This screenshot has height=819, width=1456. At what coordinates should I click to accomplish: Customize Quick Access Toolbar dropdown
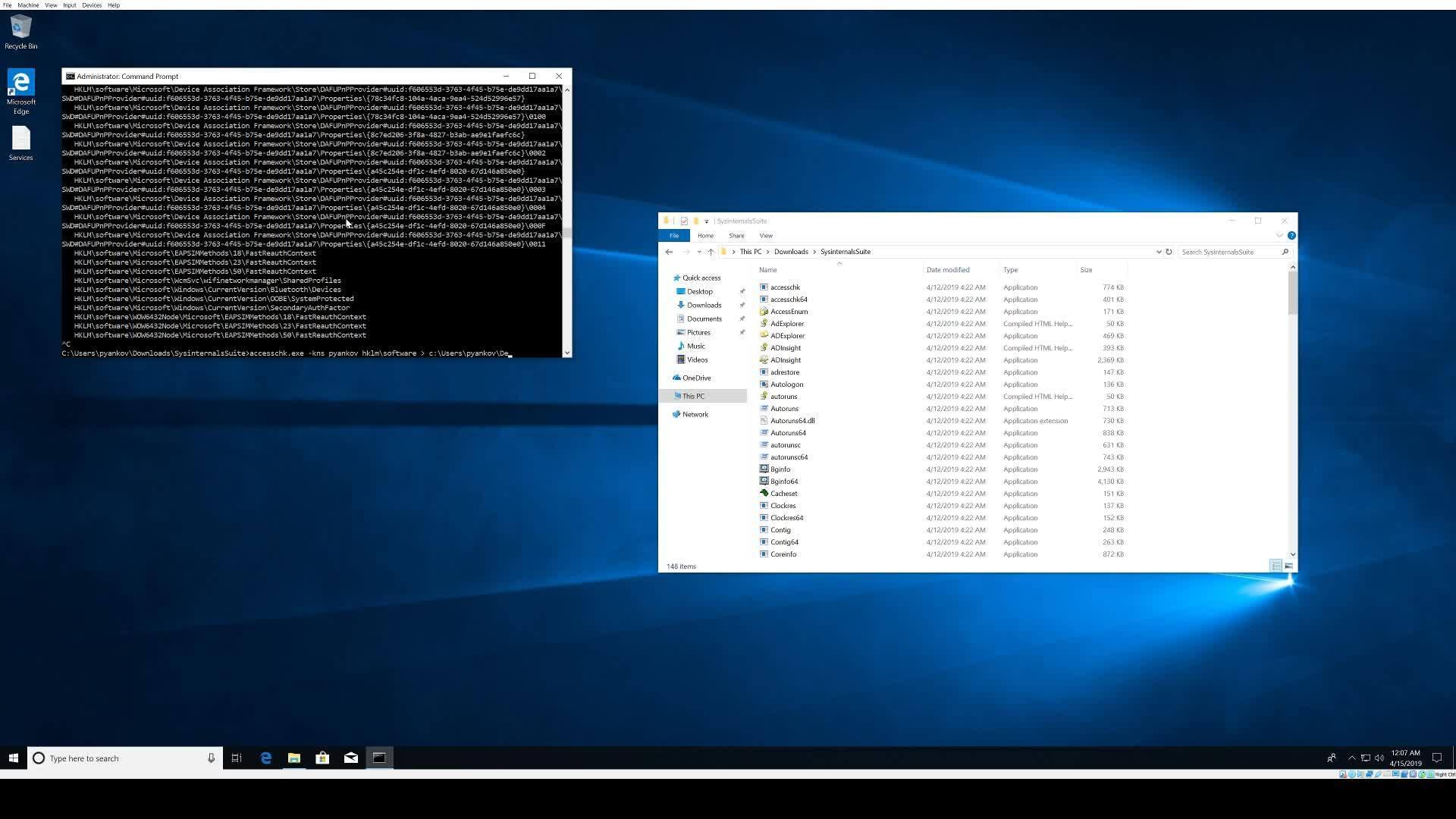point(706,221)
